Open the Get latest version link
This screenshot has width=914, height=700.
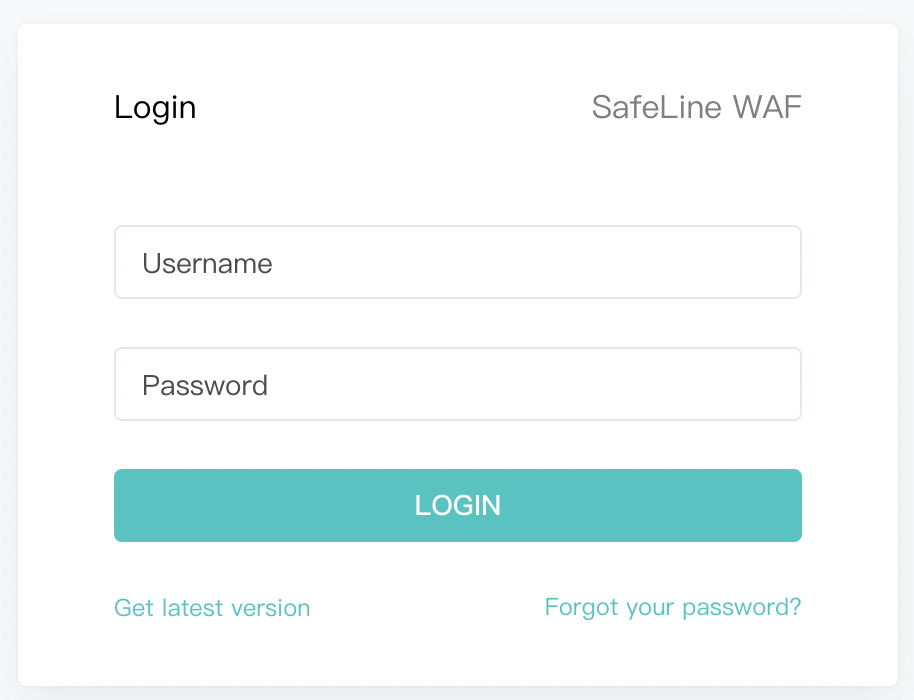[212, 608]
